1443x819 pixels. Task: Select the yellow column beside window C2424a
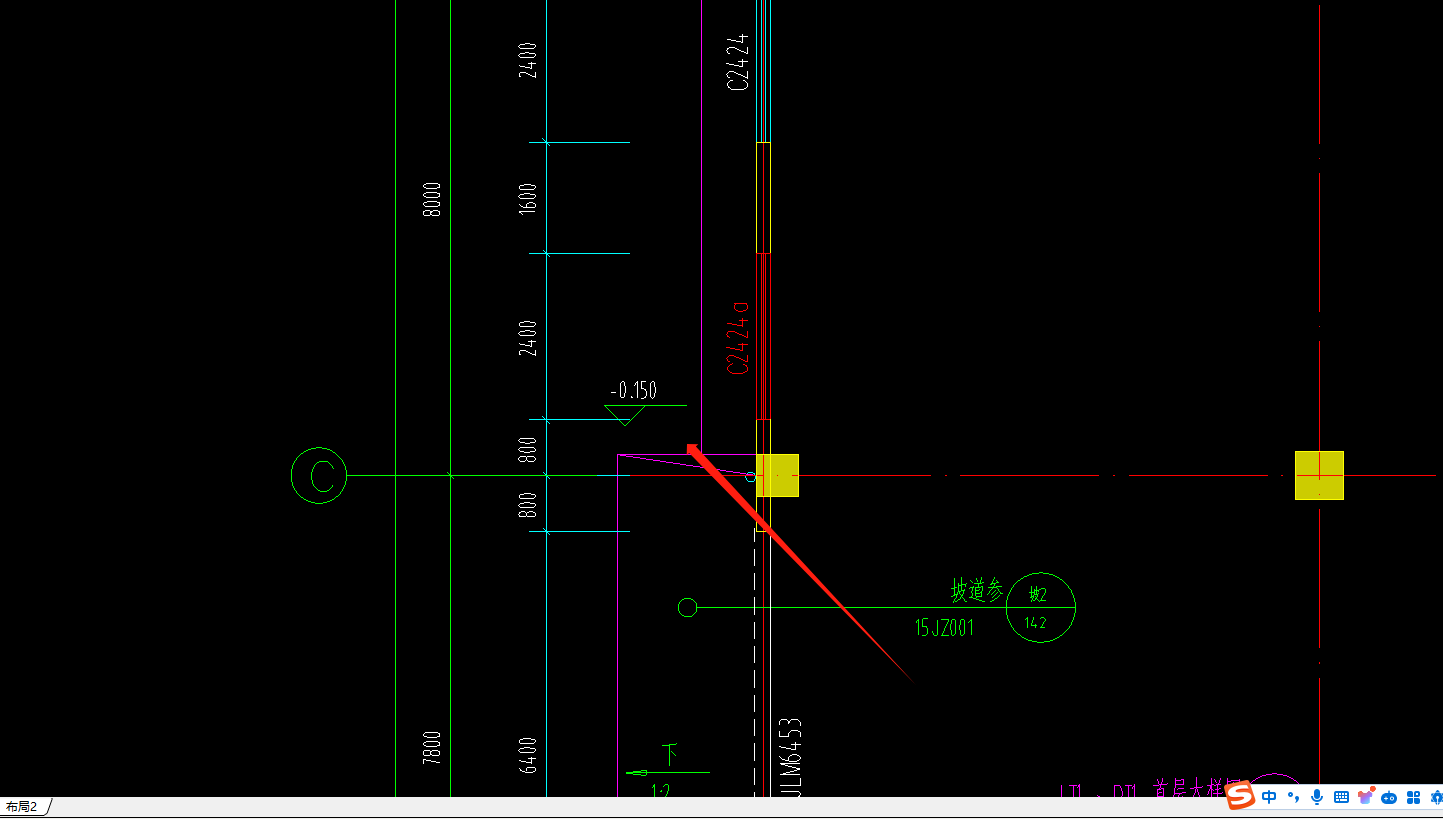coord(777,475)
